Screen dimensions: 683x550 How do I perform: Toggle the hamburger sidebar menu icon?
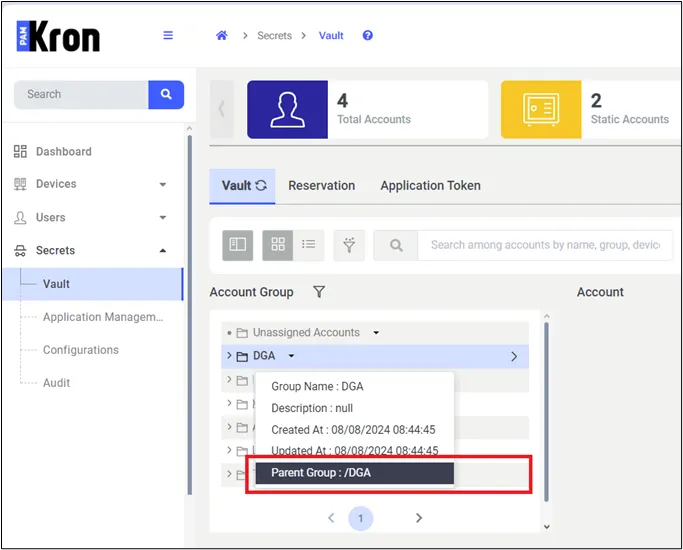[x=168, y=35]
